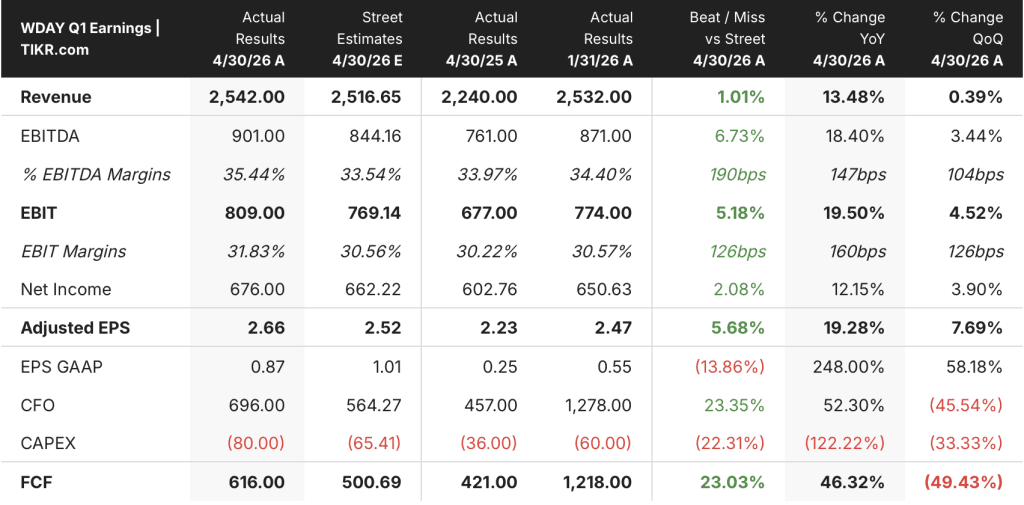Click FCF YoY change 46.32%
The image size is (1024, 505).
click(854, 483)
